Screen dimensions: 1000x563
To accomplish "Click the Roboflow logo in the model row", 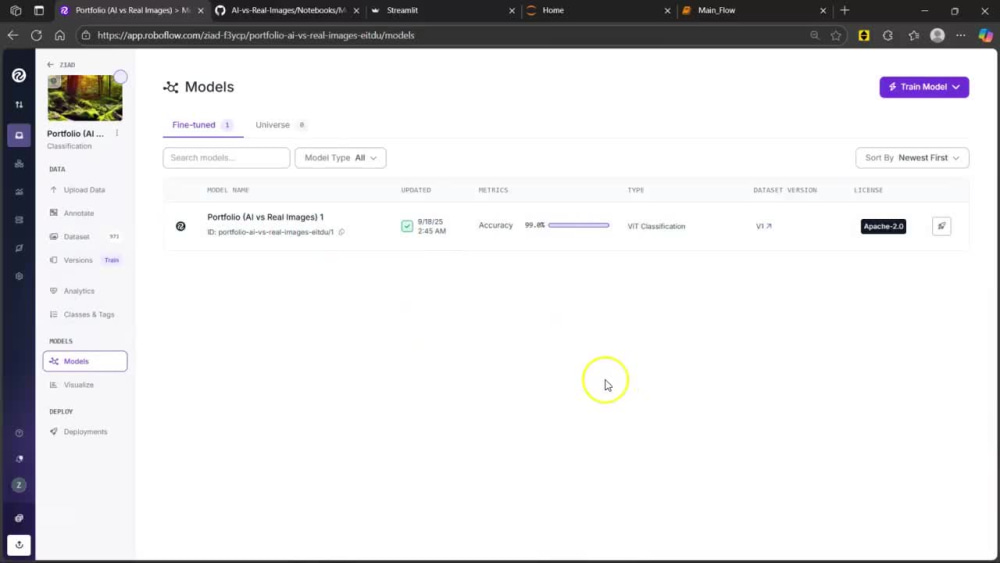I will (x=180, y=226).
